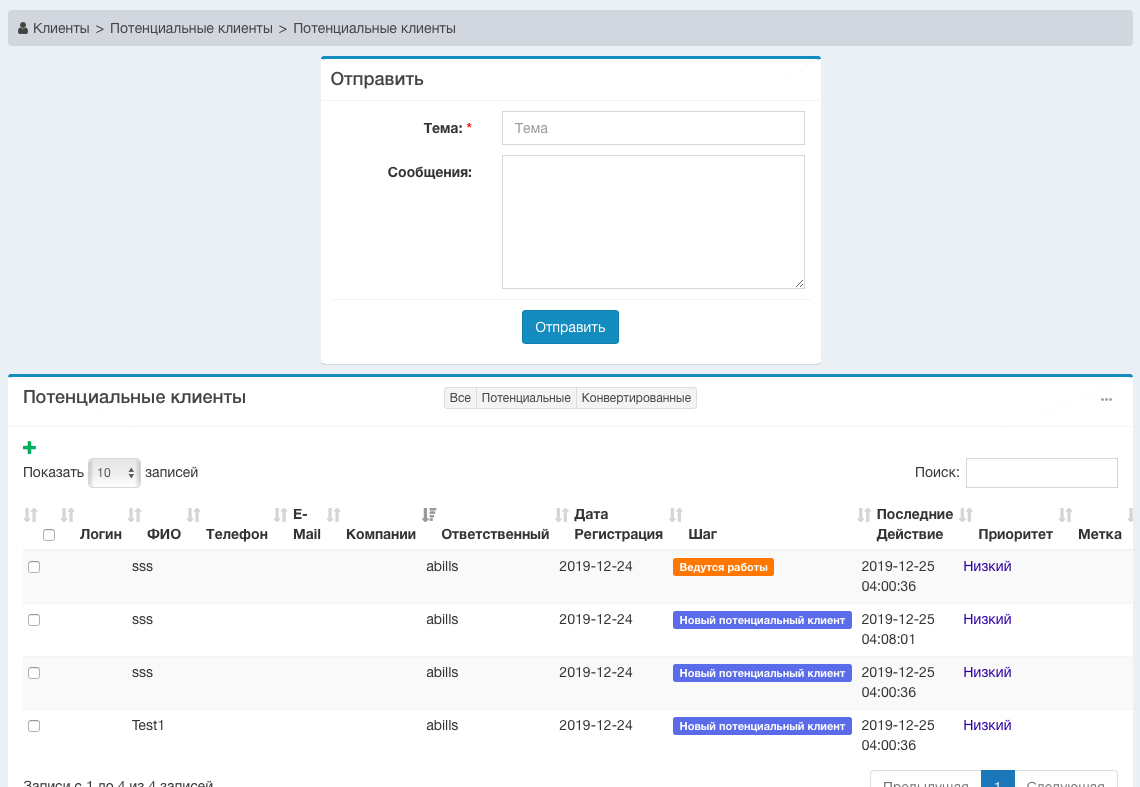Click sort icon beside Ответственный column
Viewport: 1140px width, 787px height.
point(429,515)
